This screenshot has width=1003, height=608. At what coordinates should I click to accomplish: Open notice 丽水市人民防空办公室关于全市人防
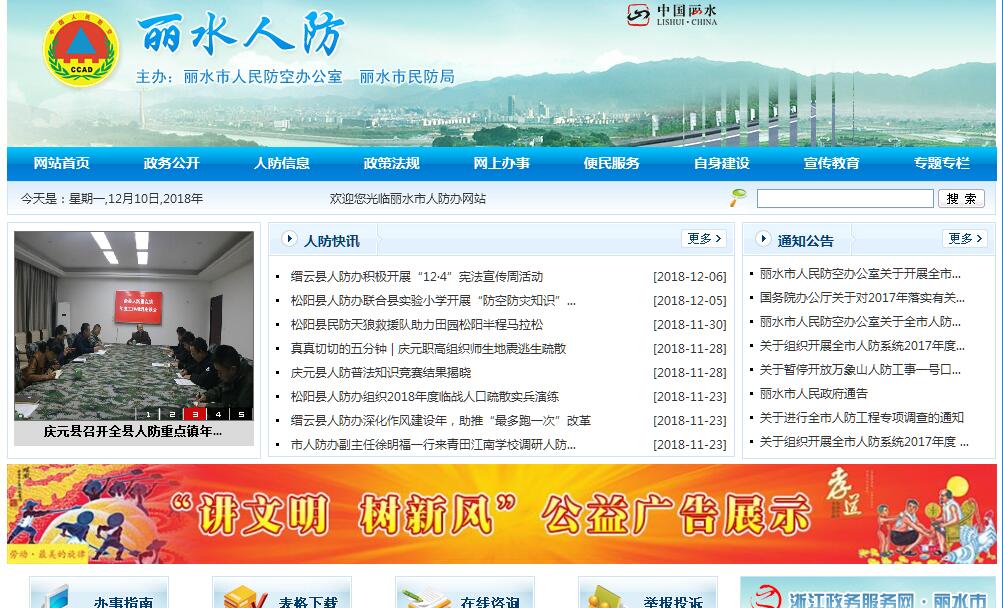coord(860,321)
